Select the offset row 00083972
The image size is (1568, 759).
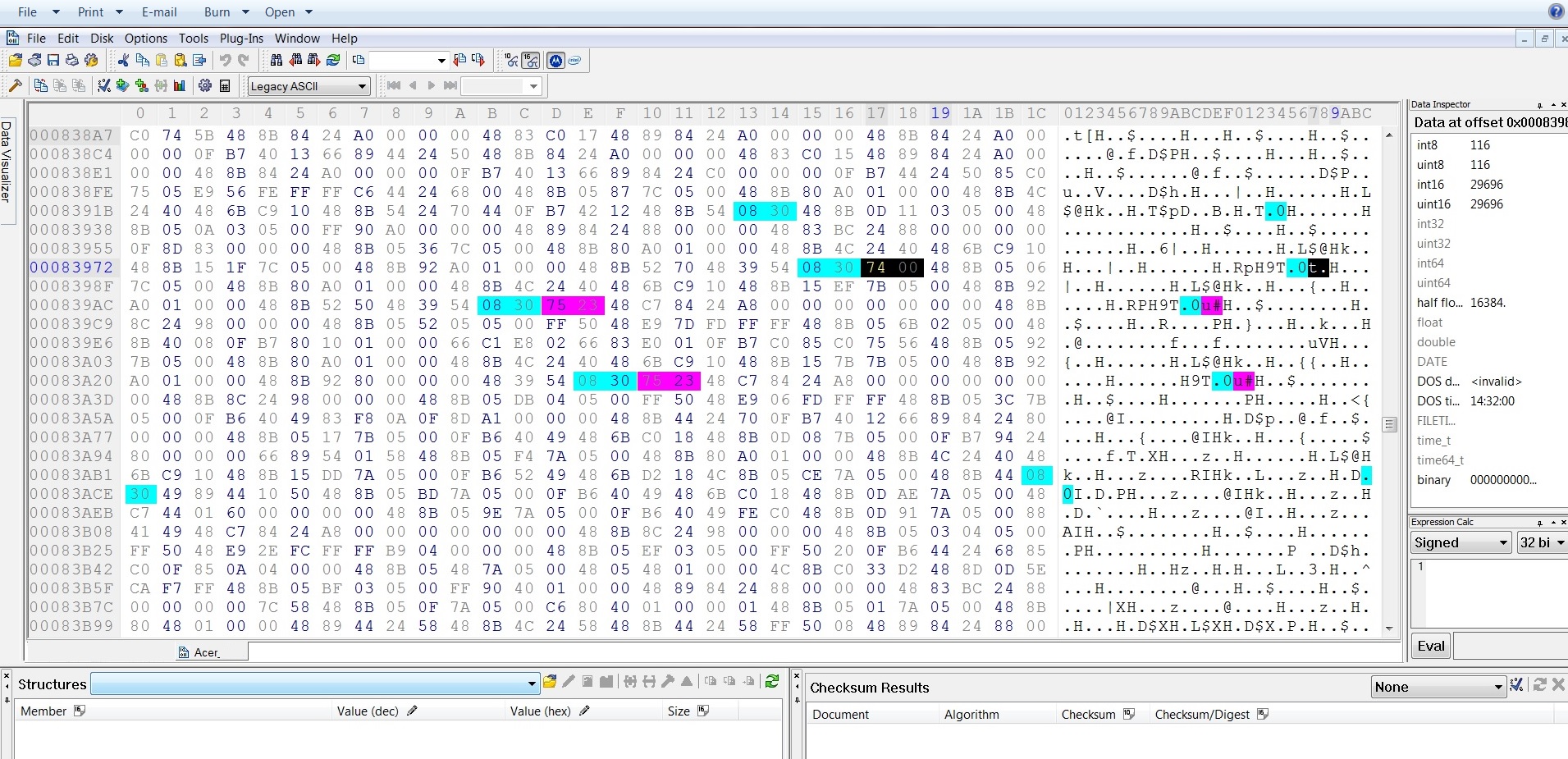tap(71, 267)
